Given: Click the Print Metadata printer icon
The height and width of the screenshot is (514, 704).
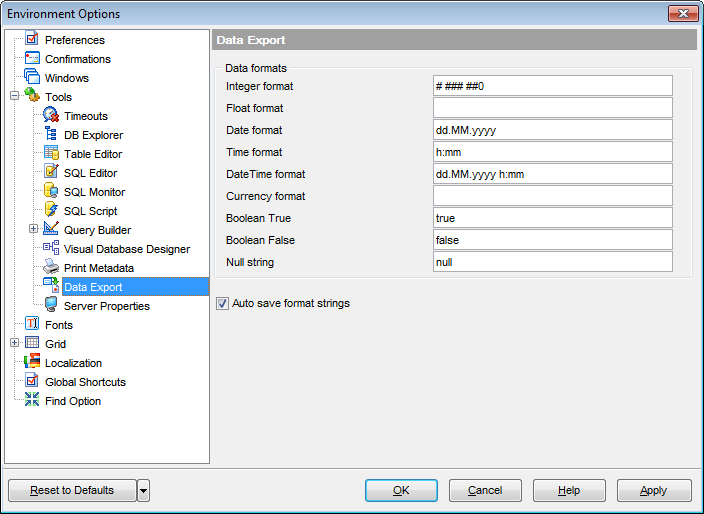Looking at the screenshot, I should click(x=51, y=268).
